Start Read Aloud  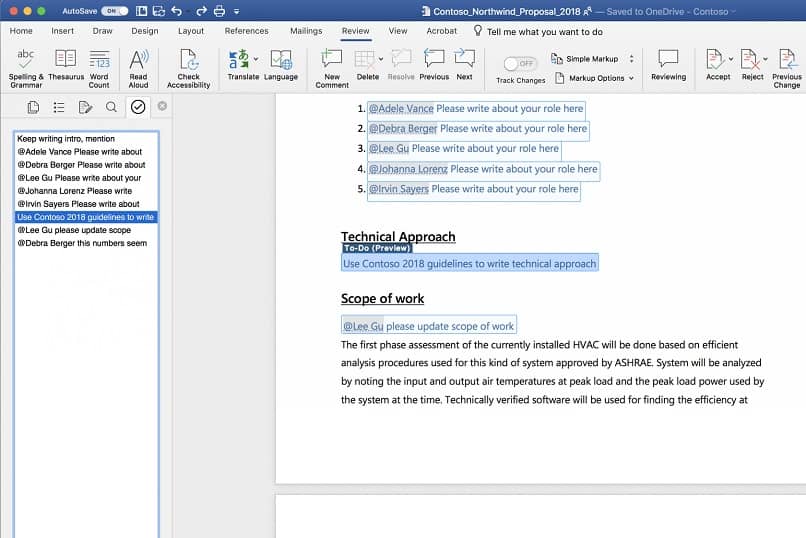[x=138, y=60]
